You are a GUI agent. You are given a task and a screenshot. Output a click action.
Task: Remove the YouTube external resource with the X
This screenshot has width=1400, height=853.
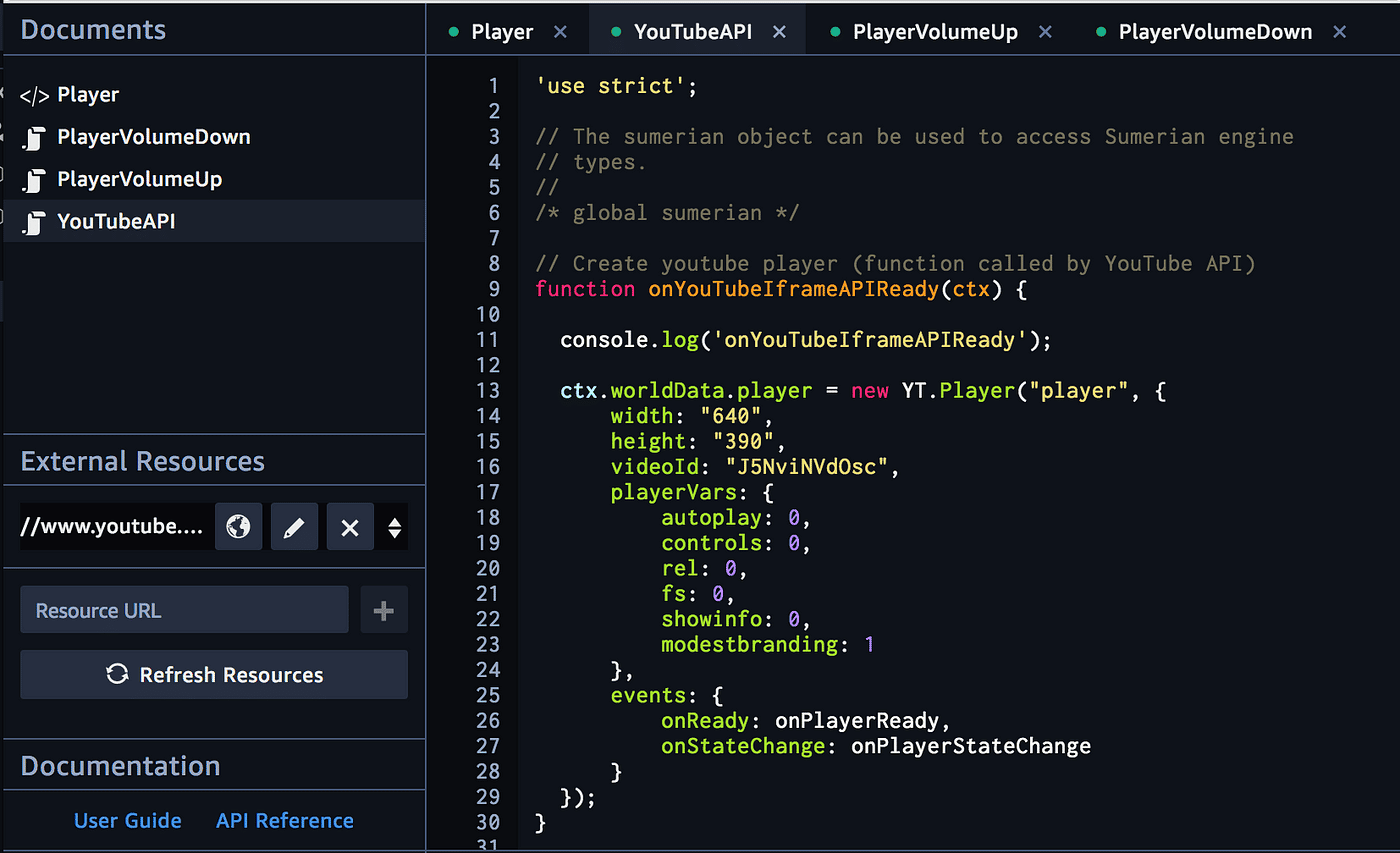(350, 527)
